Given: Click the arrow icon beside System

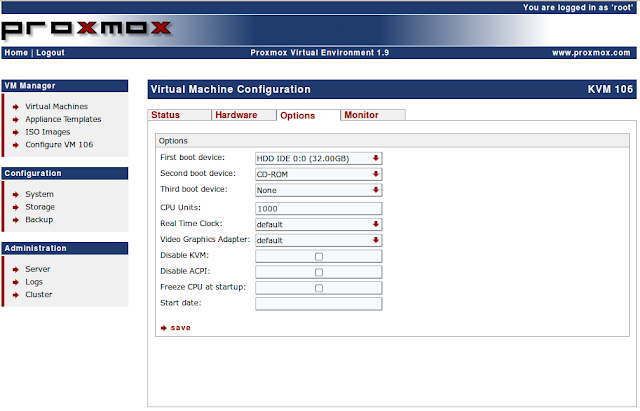Looking at the screenshot, I should click(x=16, y=195).
